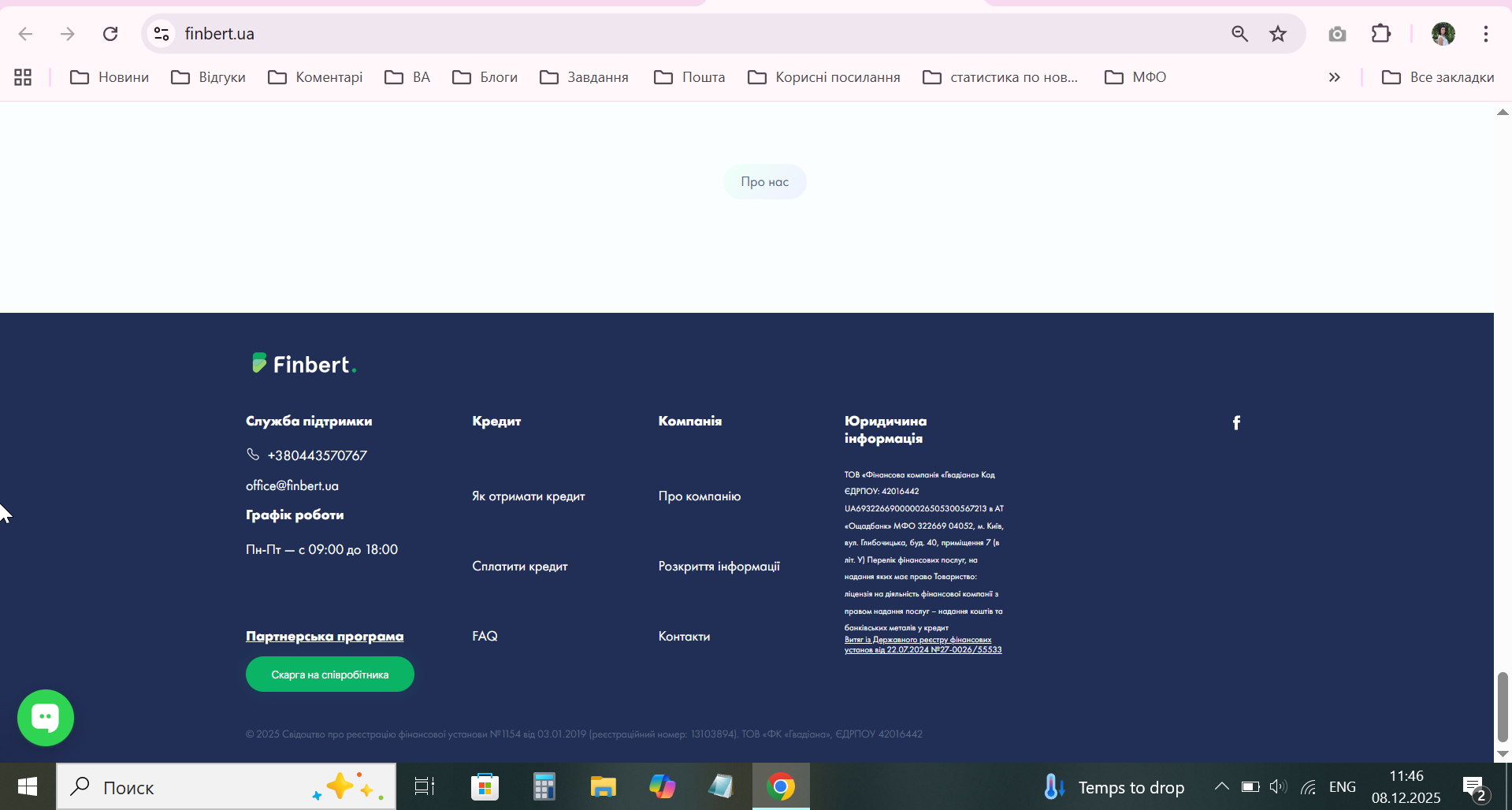Open the ВА bookmarks folder
Image resolution: width=1512 pixels, height=810 pixels.
pyautogui.click(x=407, y=77)
